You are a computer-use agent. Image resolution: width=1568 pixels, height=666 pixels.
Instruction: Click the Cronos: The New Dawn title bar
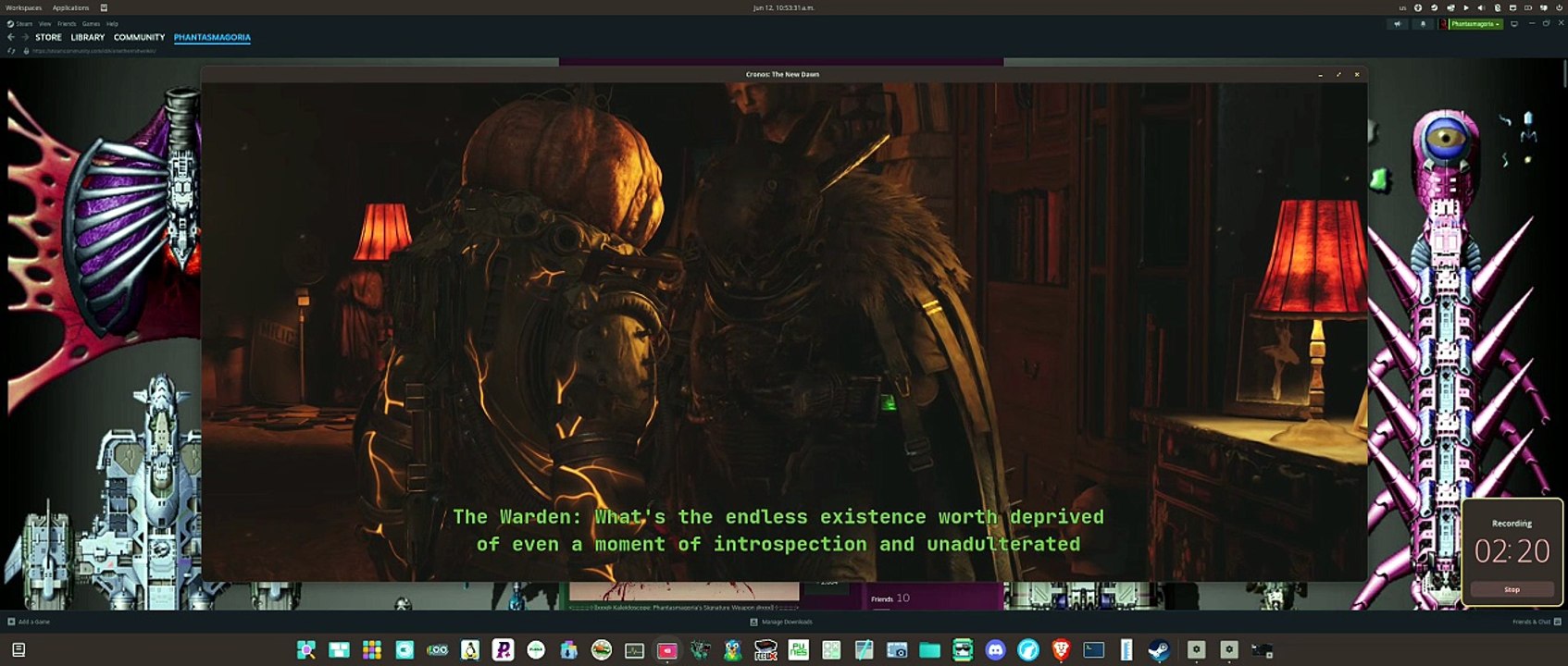(782, 74)
